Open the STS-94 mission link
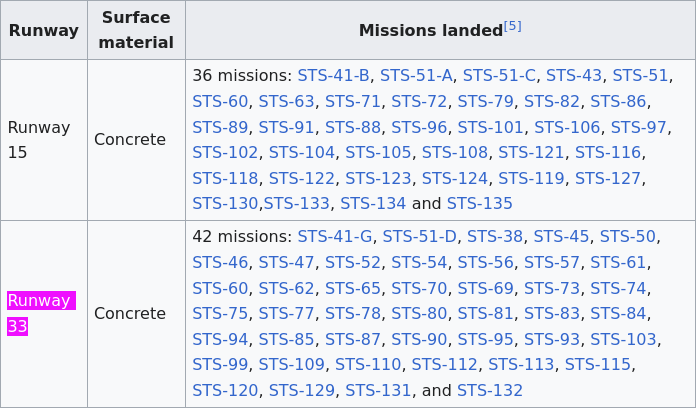Image resolution: width=696 pixels, height=408 pixels. [220, 340]
